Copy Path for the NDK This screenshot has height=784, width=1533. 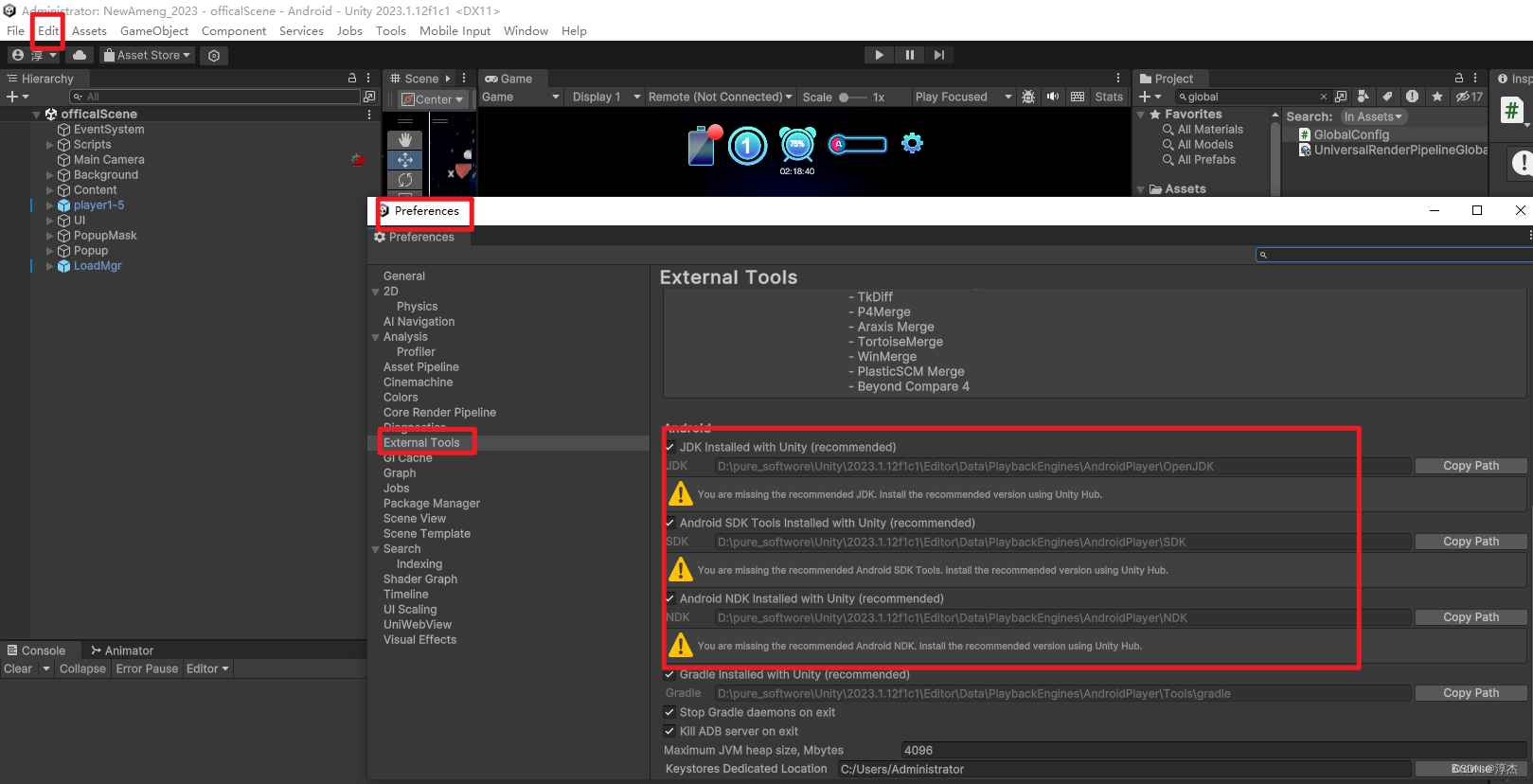[x=1471, y=617]
